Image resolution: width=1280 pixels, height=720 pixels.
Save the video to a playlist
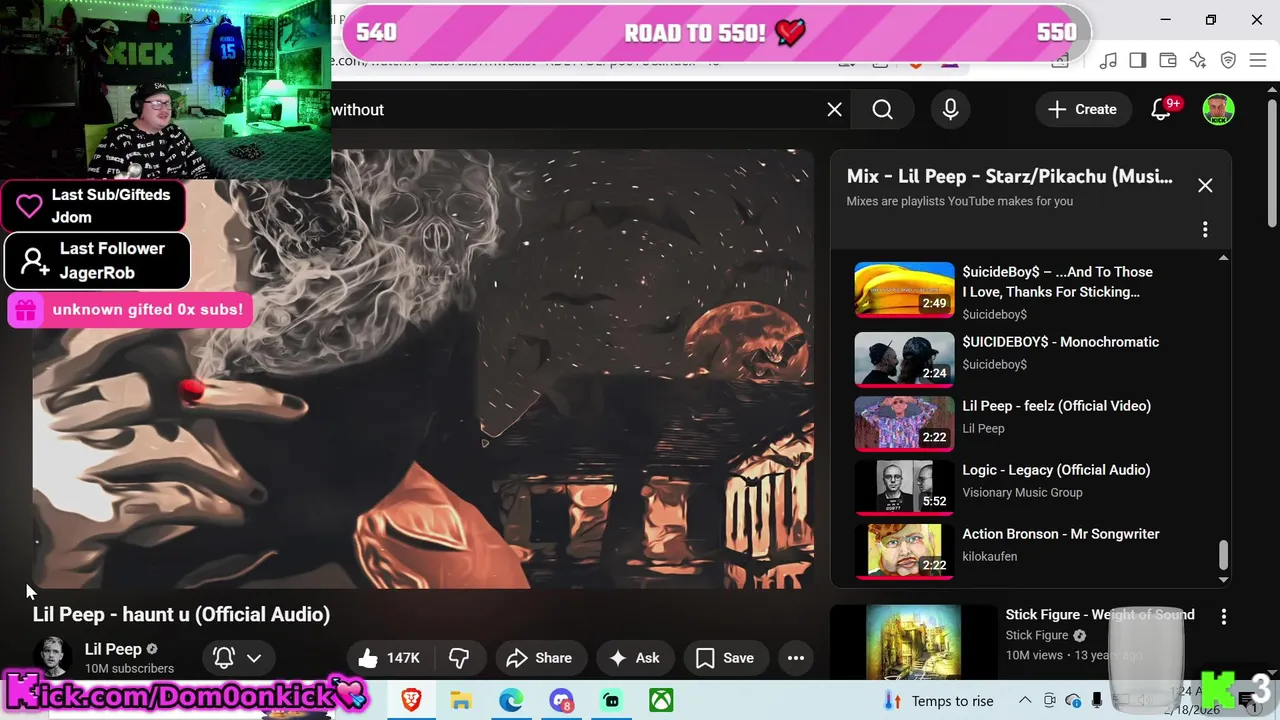[x=725, y=658]
